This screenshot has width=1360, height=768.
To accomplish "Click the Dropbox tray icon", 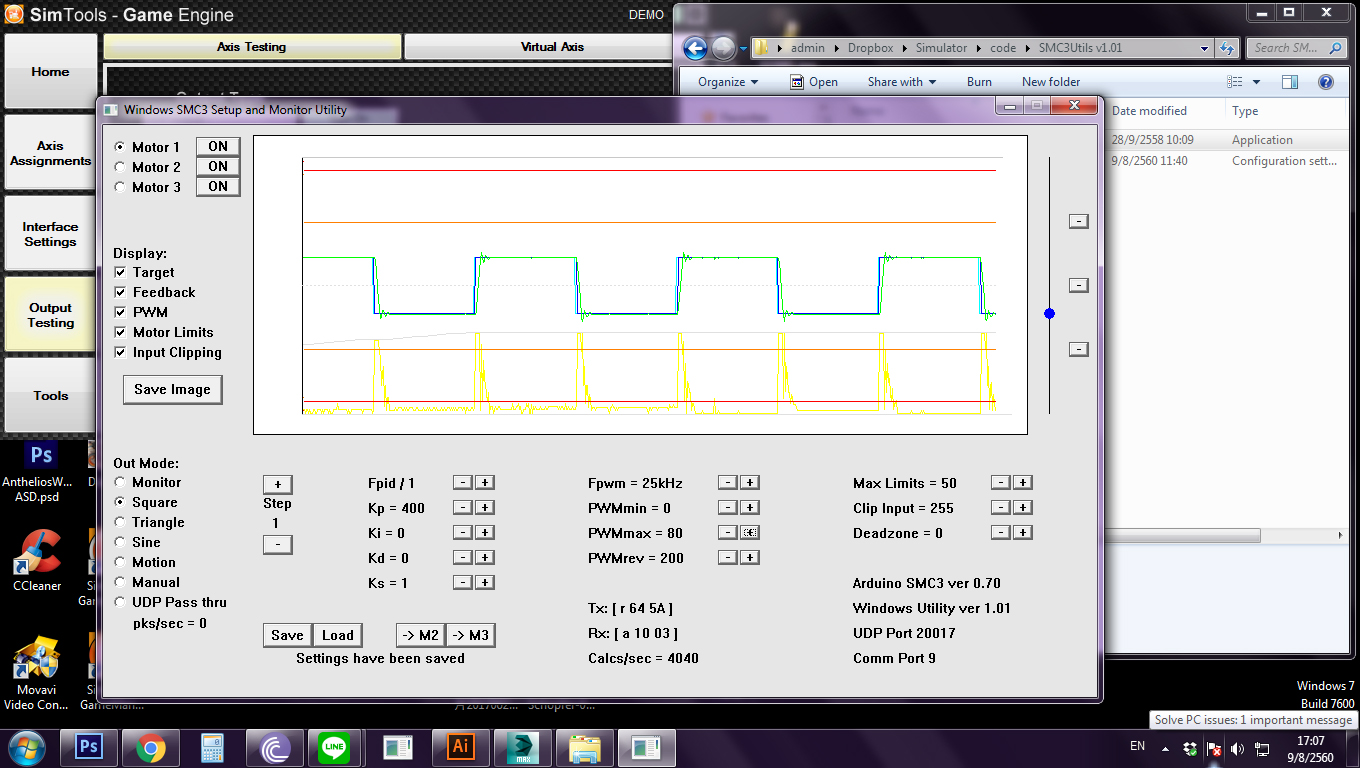I will [x=1190, y=748].
